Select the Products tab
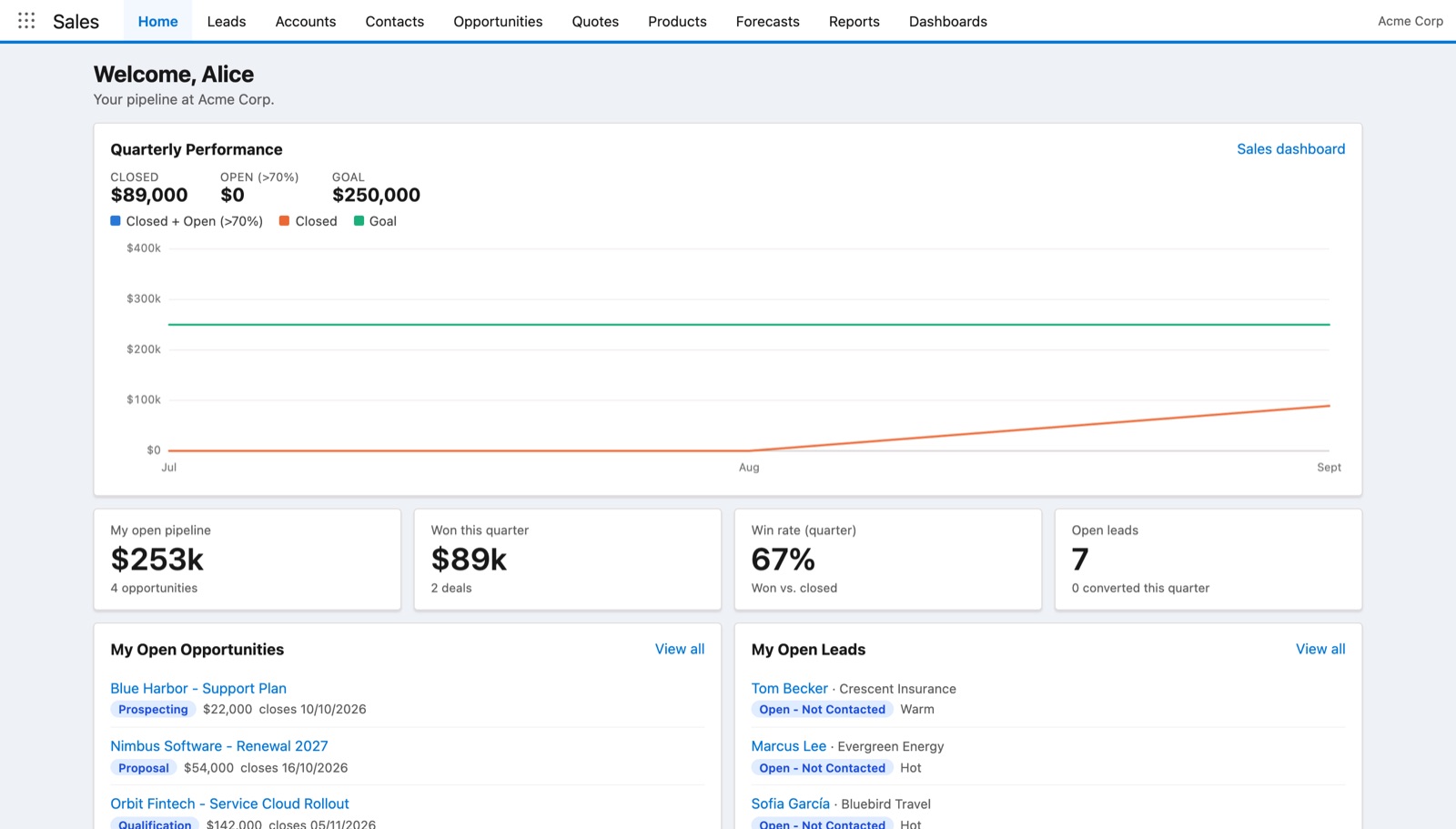The image size is (1456, 829). point(677,21)
